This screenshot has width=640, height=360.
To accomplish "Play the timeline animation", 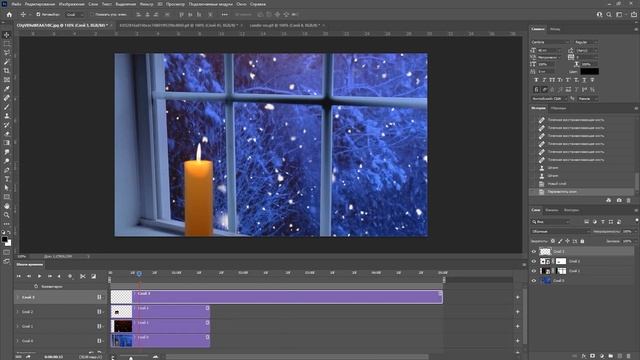I will [x=39, y=276].
